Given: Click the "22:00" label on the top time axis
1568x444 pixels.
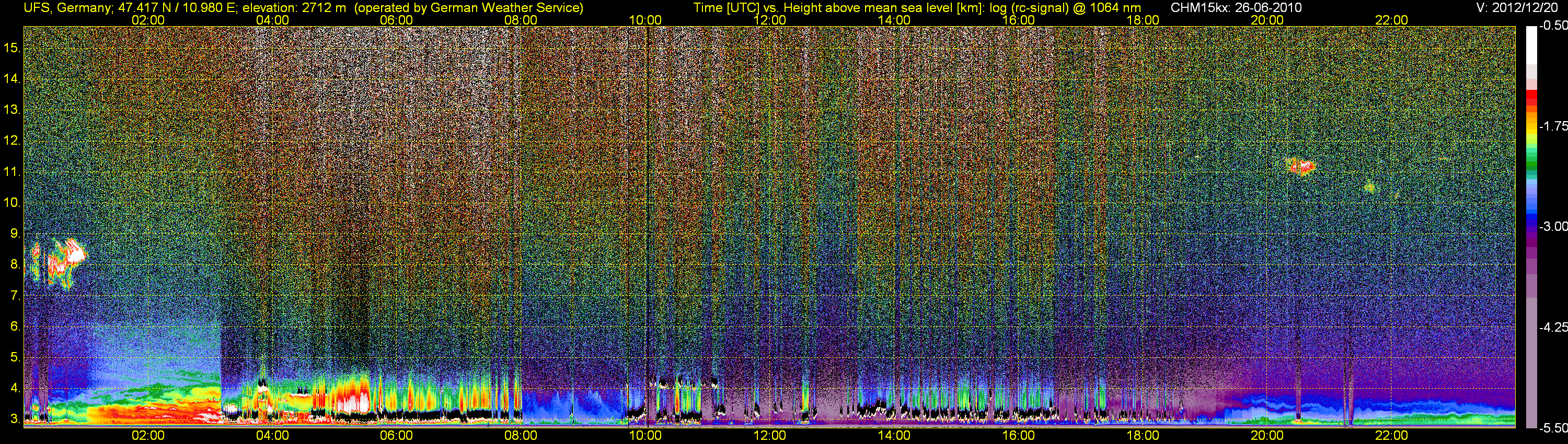Looking at the screenshot, I should coord(1391,20).
